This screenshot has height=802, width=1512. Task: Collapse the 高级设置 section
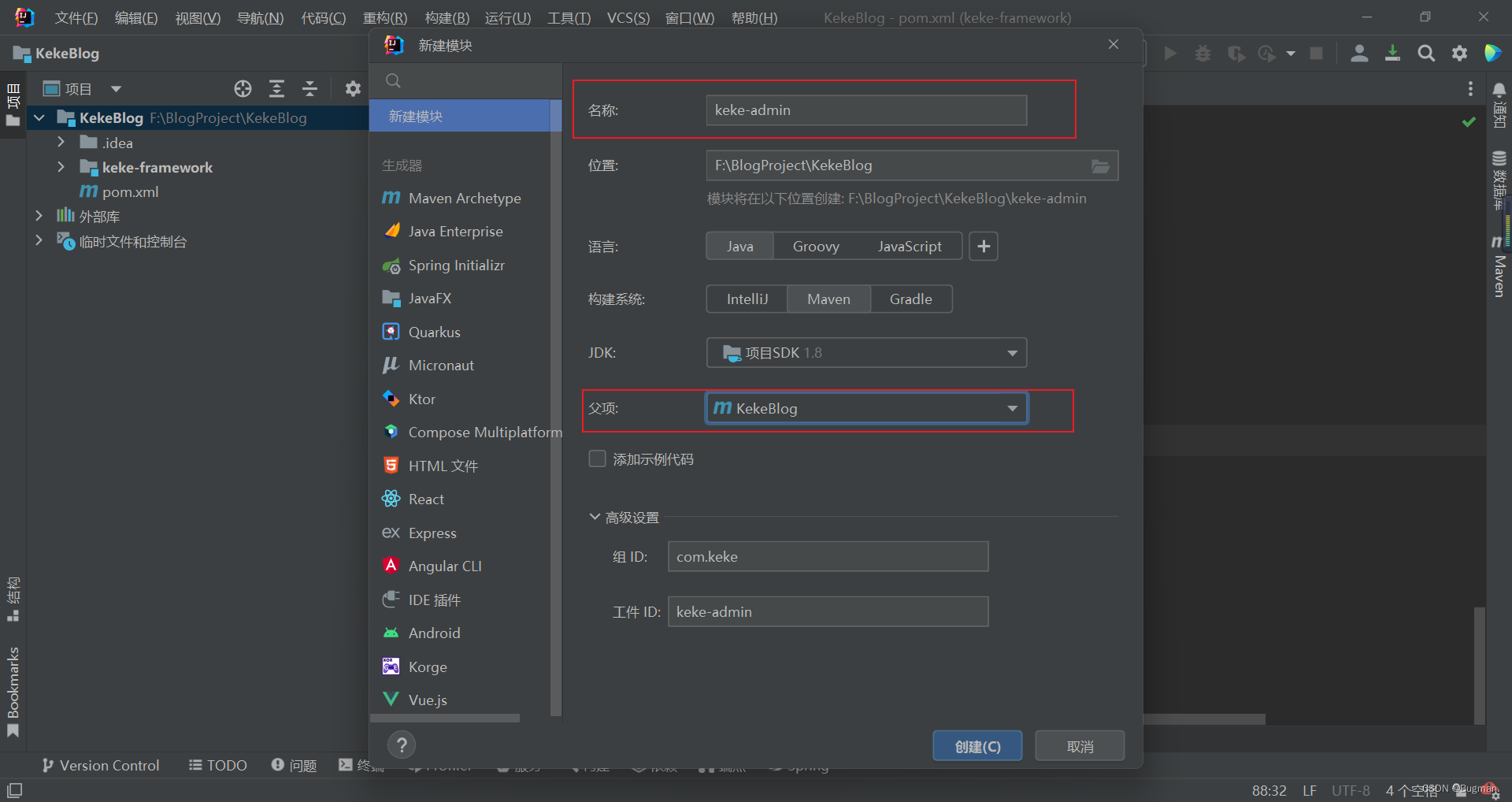[x=595, y=518]
